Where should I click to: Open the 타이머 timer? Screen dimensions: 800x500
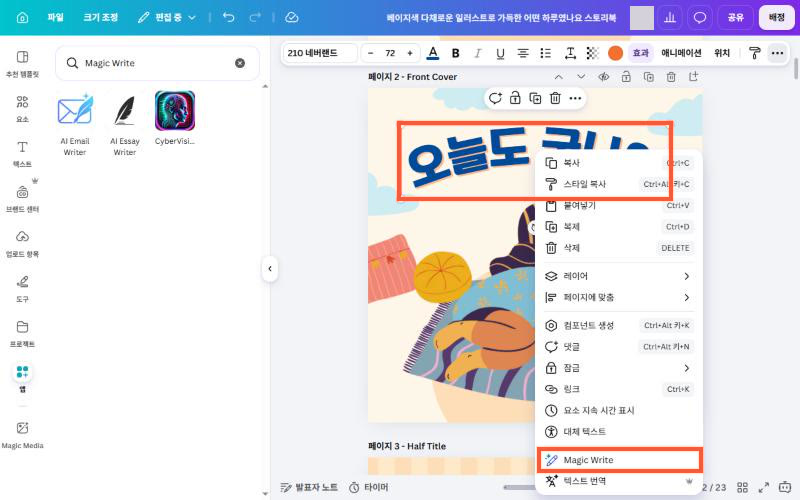[369, 487]
